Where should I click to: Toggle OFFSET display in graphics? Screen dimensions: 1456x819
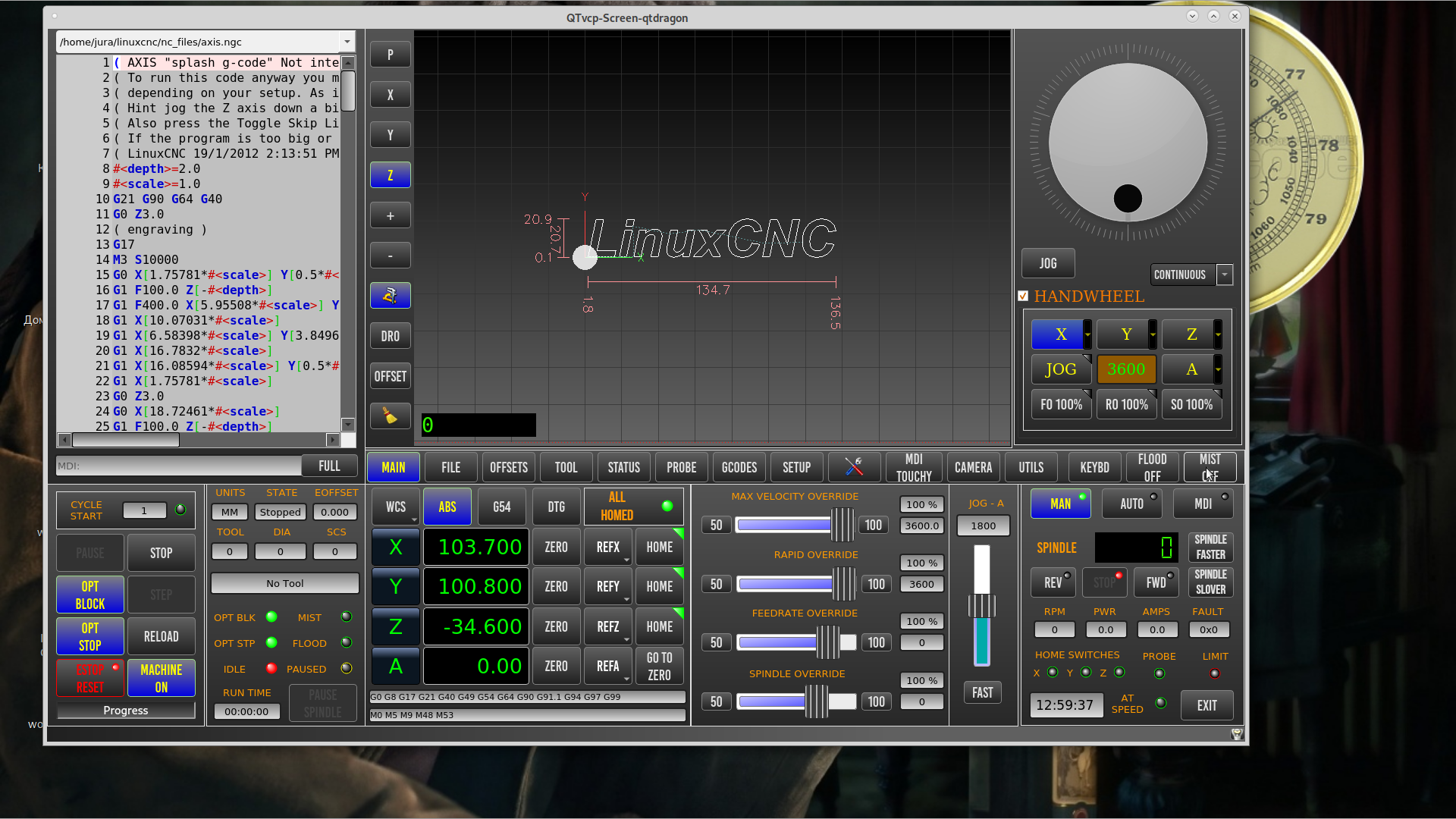tap(390, 376)
